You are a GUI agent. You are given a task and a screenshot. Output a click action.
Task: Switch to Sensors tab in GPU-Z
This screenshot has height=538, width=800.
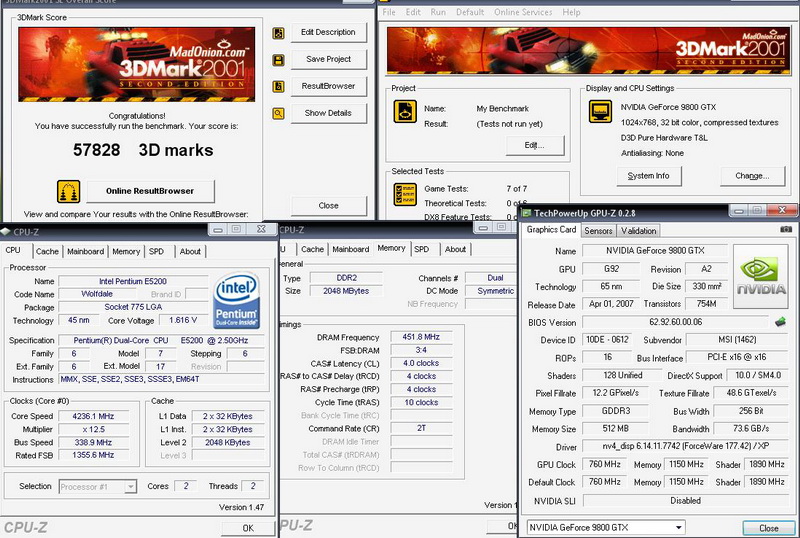[598, 231]
